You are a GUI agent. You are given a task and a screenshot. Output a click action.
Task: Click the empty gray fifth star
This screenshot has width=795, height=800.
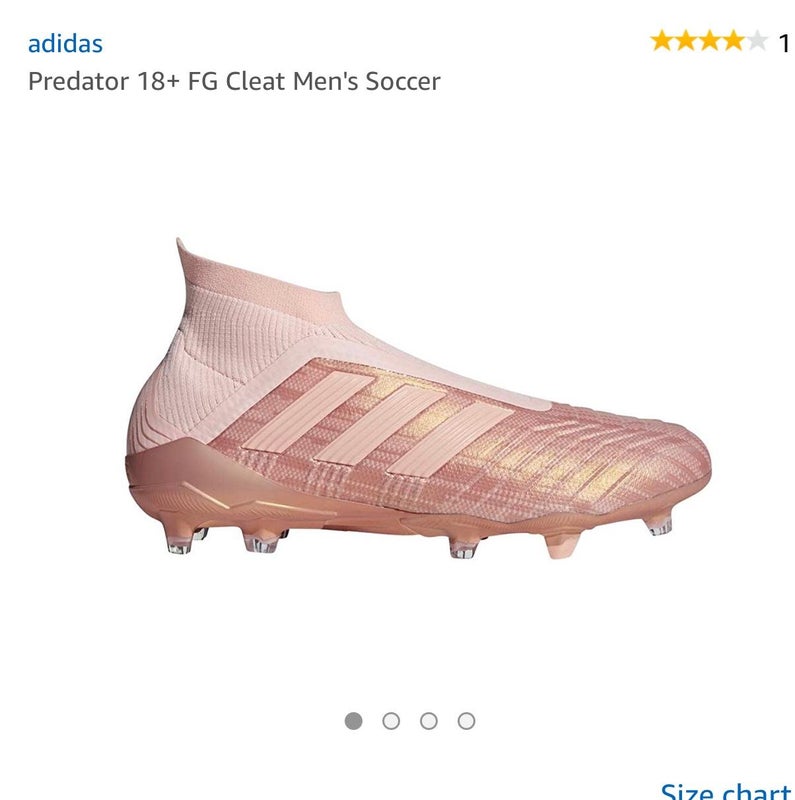pos(758,41)
